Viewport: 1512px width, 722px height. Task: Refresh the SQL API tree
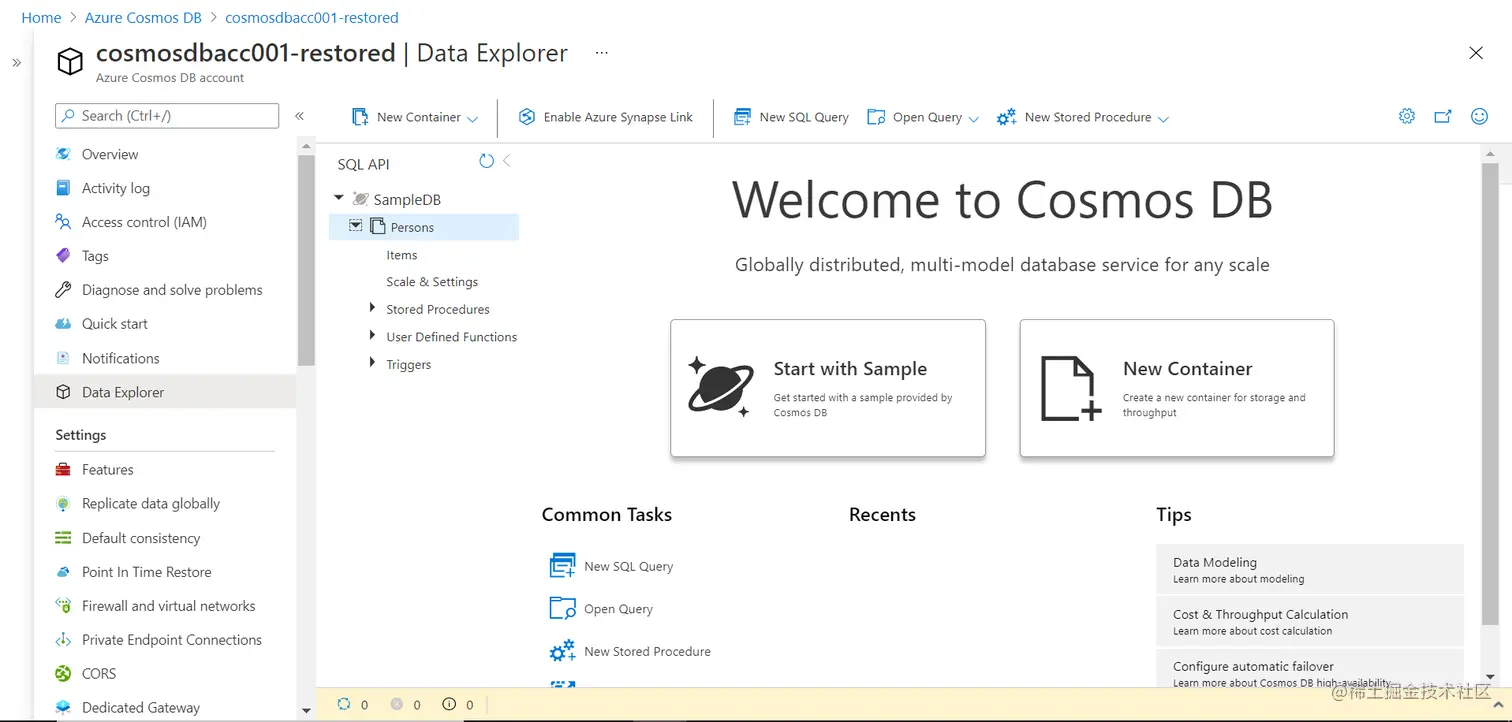click(486, 161)
